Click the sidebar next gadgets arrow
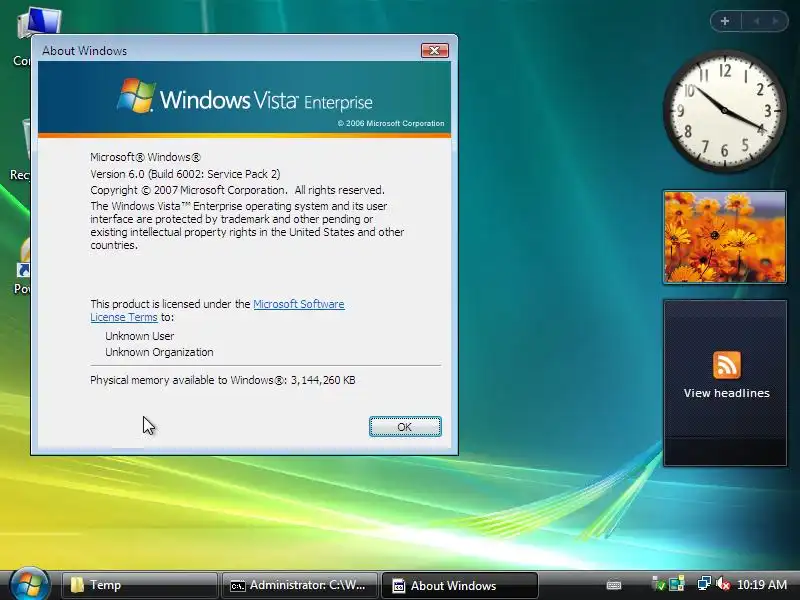800x600 pixels. [776, 21]
